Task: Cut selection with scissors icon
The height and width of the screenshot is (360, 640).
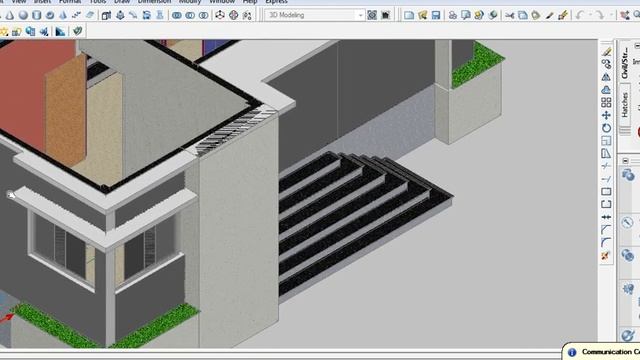Action: [509, 16]
